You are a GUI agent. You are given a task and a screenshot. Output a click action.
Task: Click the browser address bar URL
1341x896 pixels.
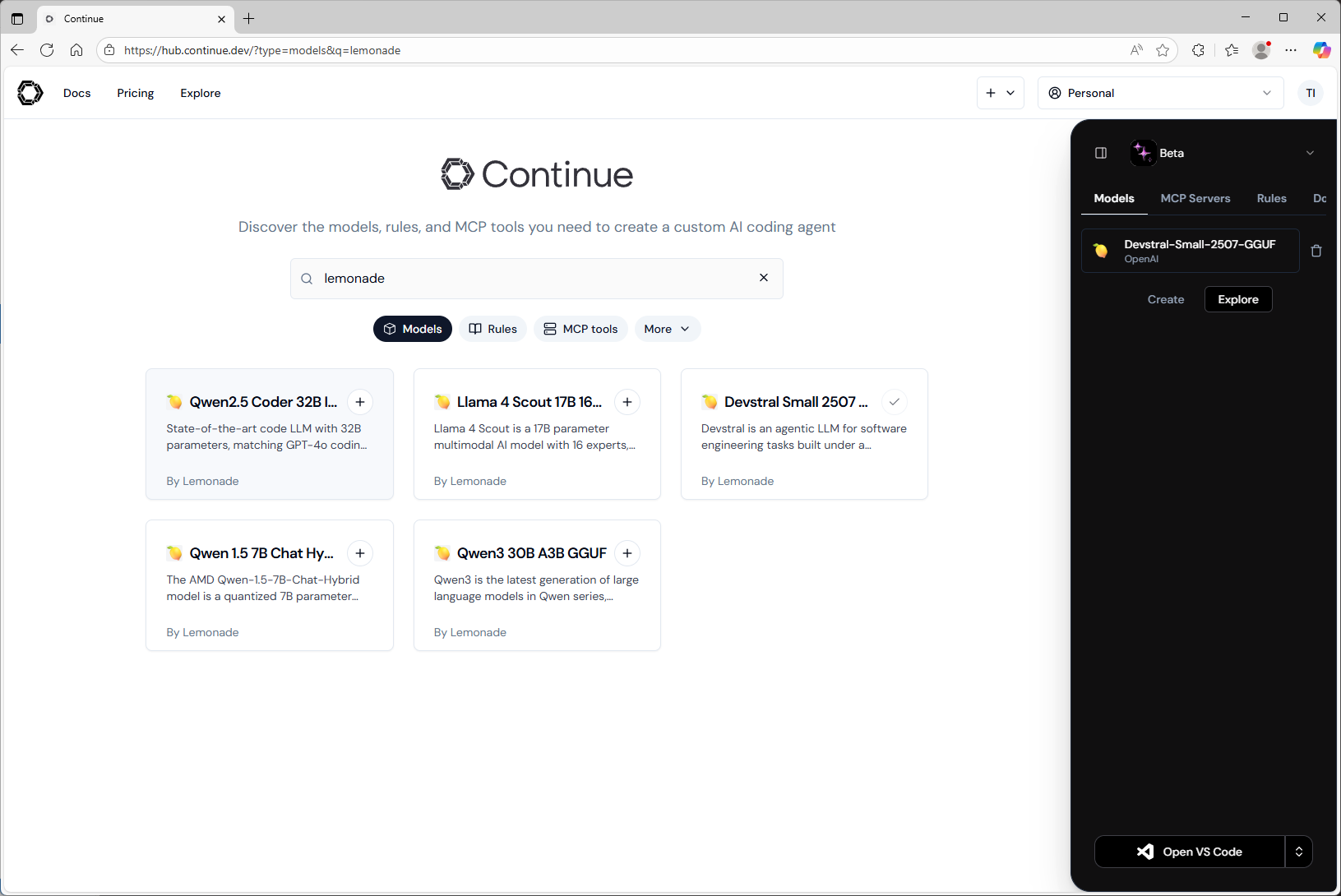262,50
